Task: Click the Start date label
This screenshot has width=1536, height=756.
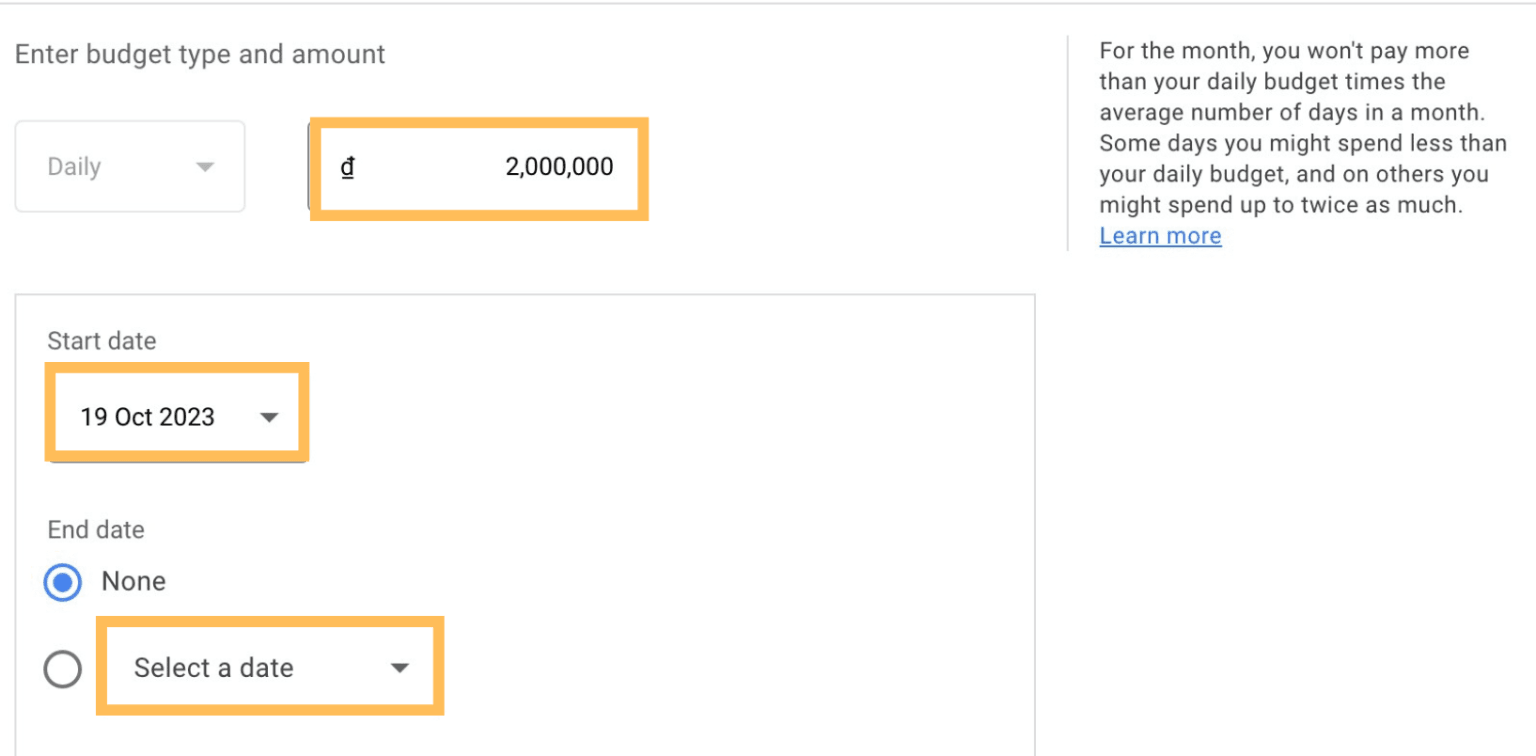Action: [x=102, y=341]
